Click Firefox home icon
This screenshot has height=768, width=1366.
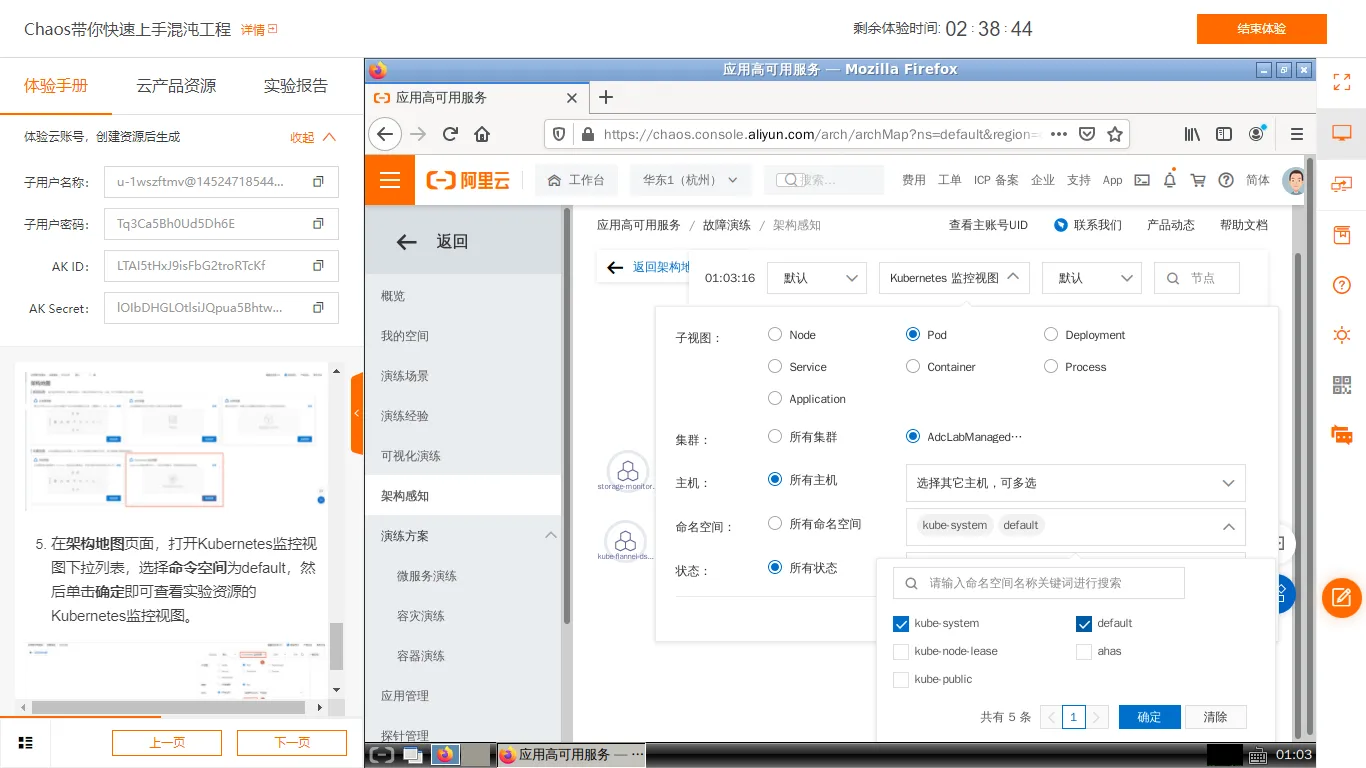coord(482,134)
